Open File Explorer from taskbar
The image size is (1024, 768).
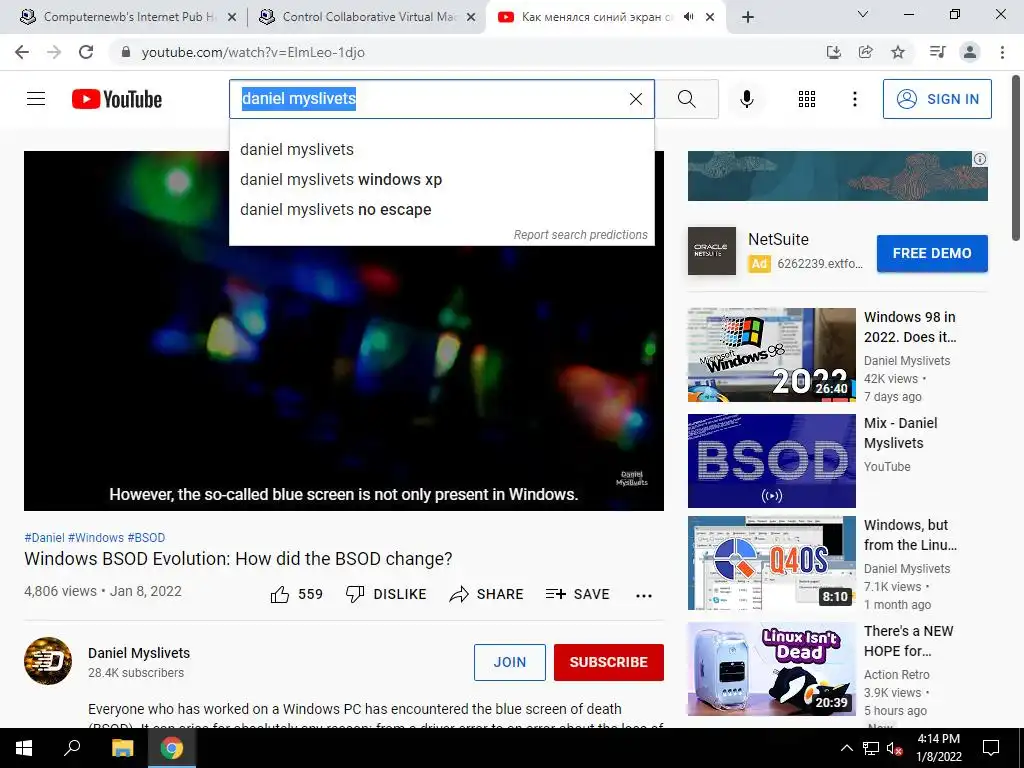coord(122,748)
